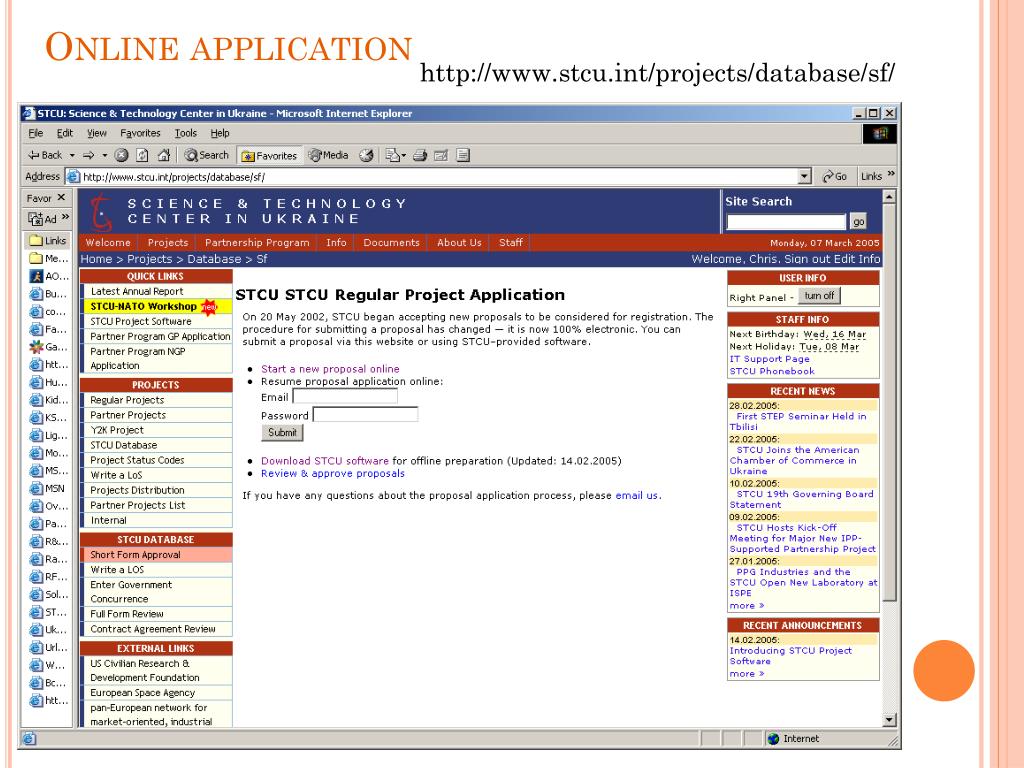
Task: Select the About Us nav tab
Action: point(459,242)
